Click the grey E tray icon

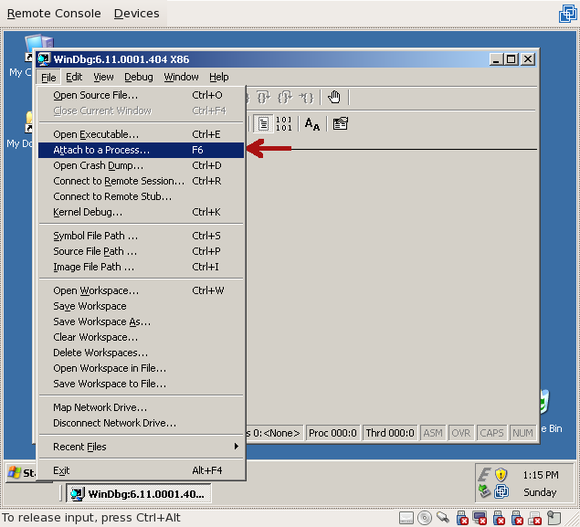[484, 474]
